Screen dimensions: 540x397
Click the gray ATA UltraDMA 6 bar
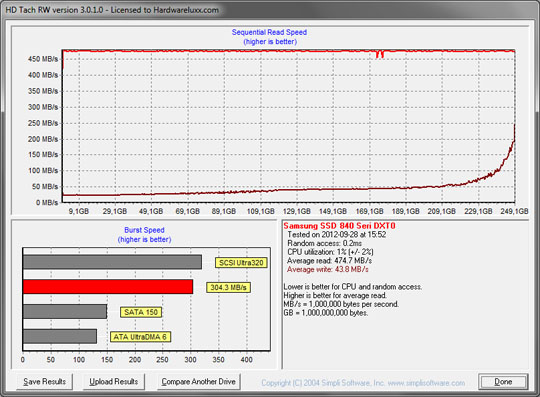(x=60, y=336)
